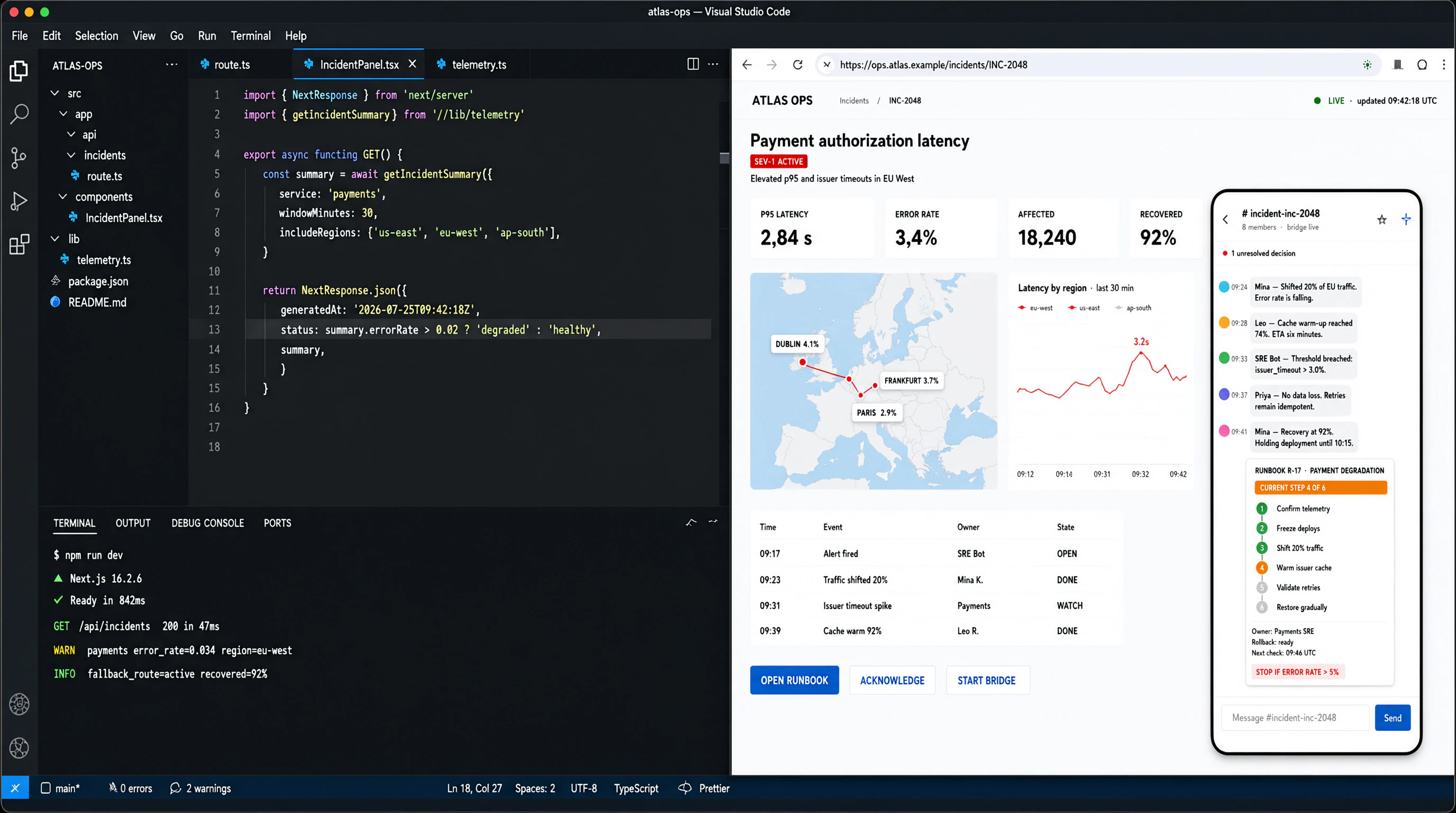Click the Incidents breadcrumb link
The width and height of the screenshot is (1456, 813).
click(853, 101)
